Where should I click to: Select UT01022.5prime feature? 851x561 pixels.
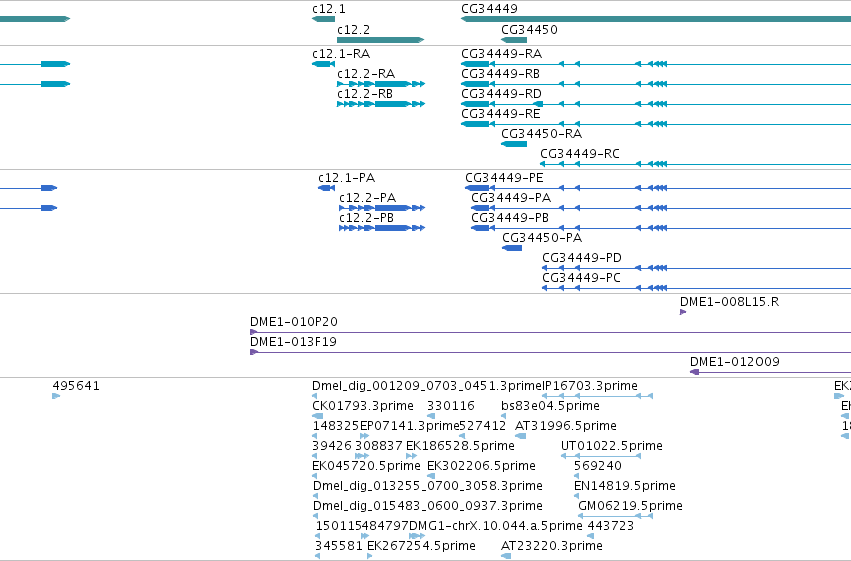click(x=601, y=456)
